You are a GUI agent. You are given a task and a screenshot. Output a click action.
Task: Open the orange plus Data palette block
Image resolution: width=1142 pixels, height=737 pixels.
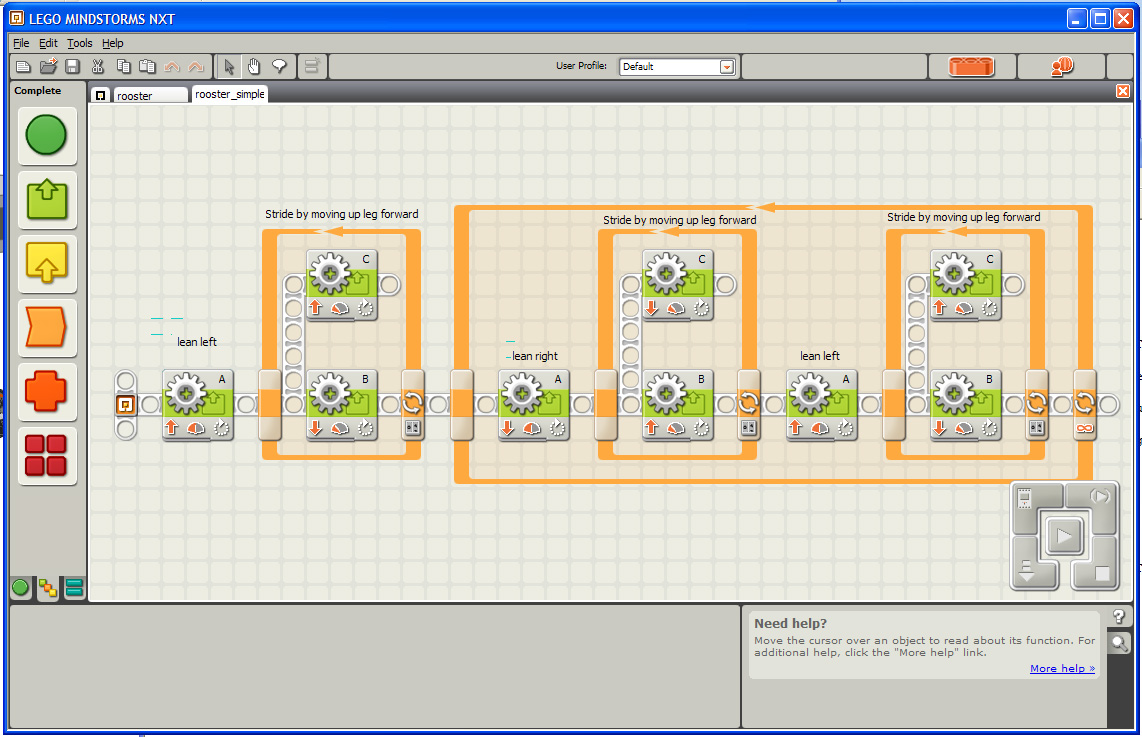click(x=47, y=392)
